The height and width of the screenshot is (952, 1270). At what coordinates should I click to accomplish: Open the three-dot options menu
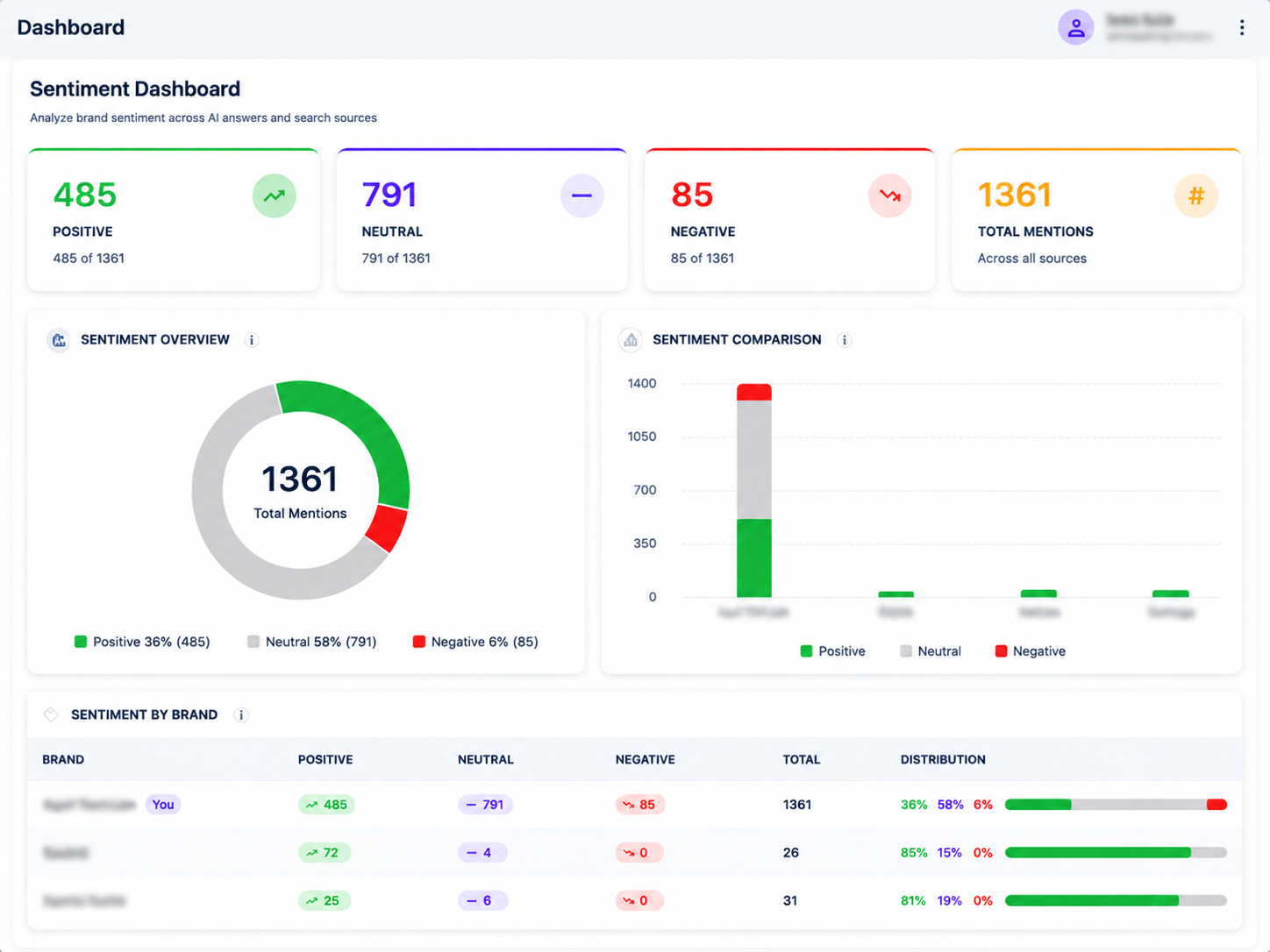[x=1242, y=27]
